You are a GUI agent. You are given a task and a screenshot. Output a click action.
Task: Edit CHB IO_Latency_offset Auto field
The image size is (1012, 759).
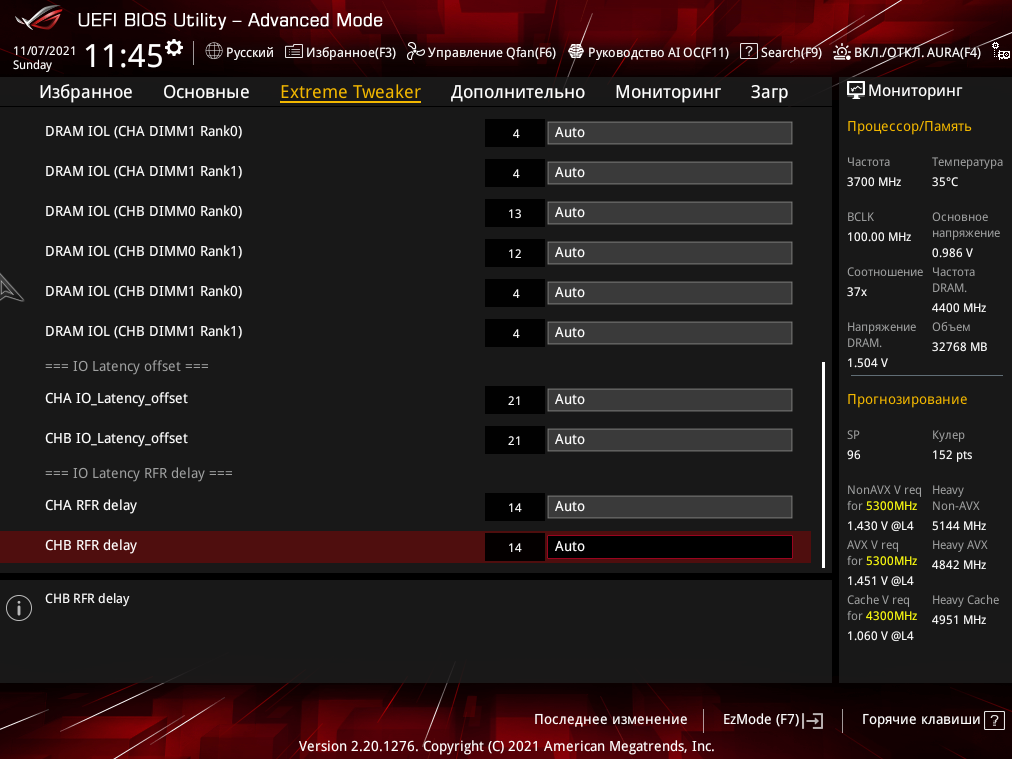tap(670, 440)
